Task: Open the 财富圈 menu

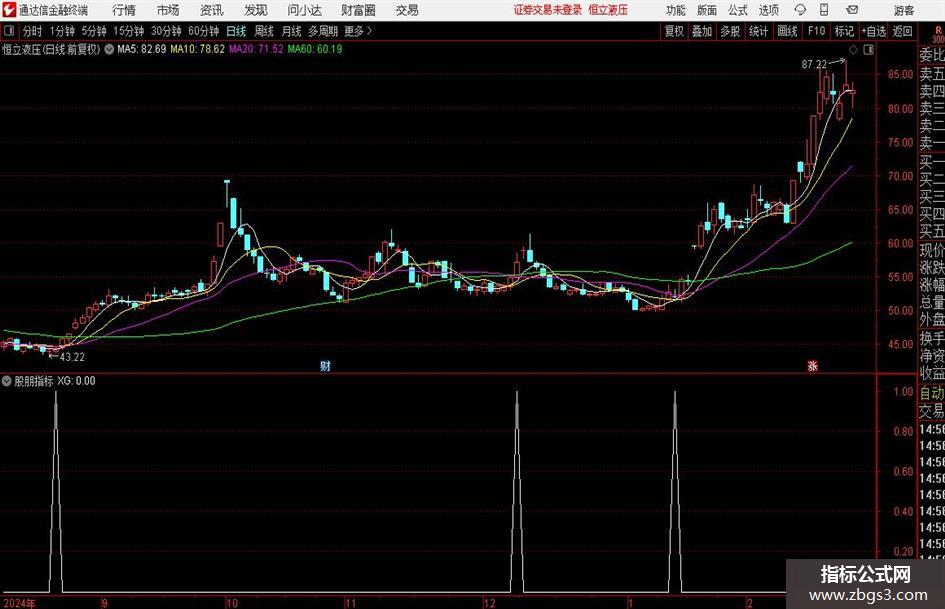Action: pos(358,10)
